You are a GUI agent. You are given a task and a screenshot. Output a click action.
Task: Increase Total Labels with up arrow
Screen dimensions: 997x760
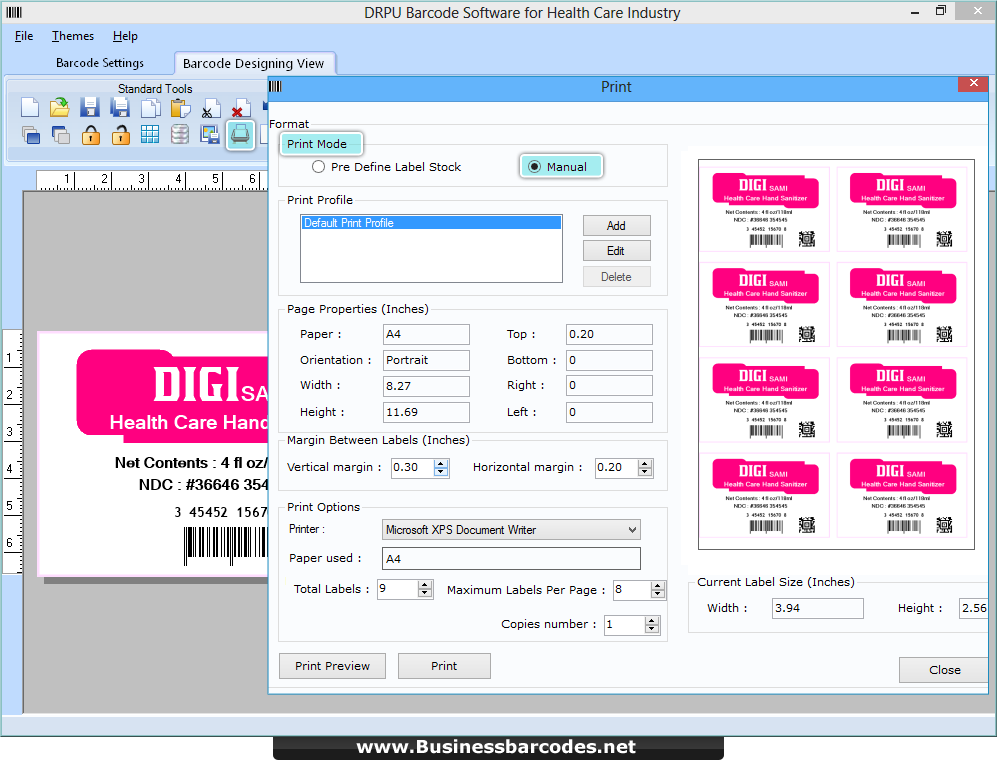click(425, 585)
